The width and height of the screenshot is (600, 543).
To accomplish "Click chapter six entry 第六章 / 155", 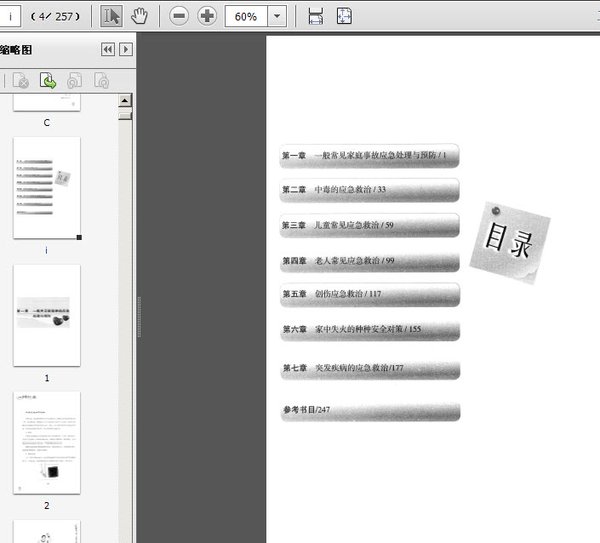I will pyautogui.click(x=370, y=330).
